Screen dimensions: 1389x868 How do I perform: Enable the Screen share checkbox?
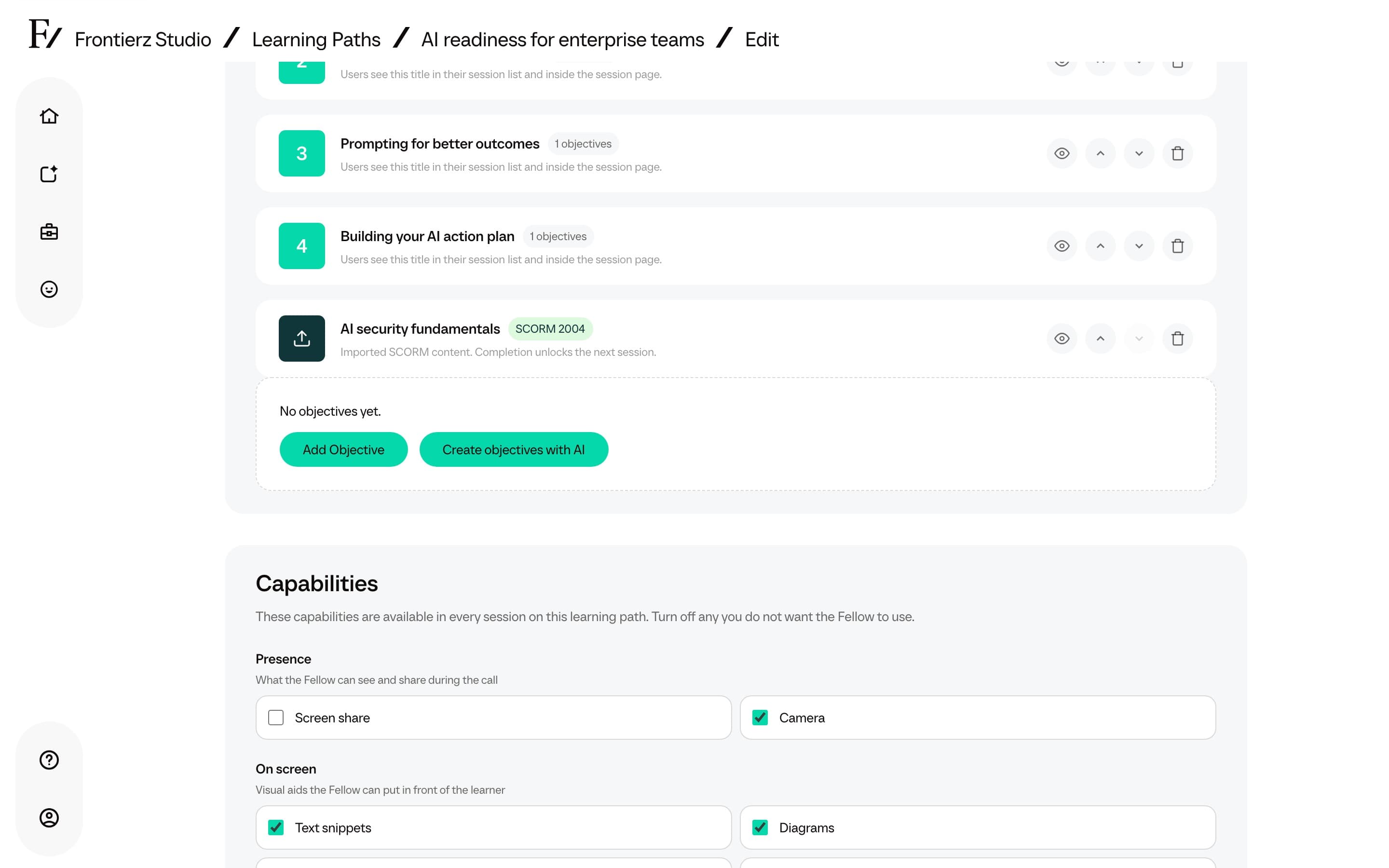pos(276,718)
